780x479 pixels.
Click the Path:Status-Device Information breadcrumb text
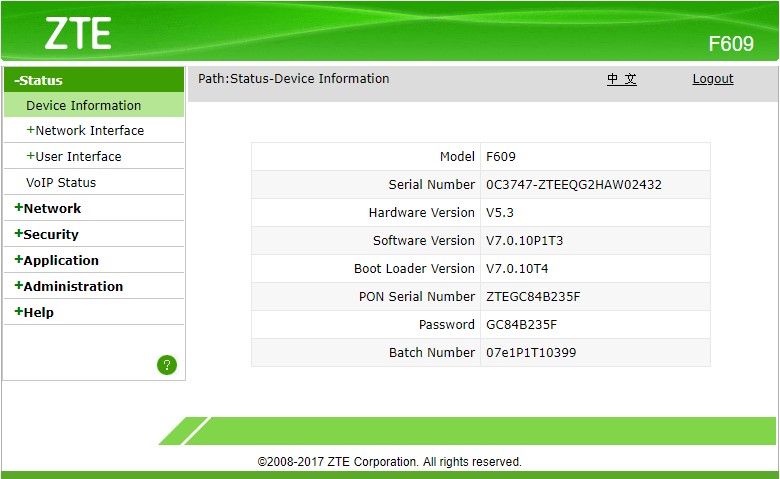[x=293, y=79]
